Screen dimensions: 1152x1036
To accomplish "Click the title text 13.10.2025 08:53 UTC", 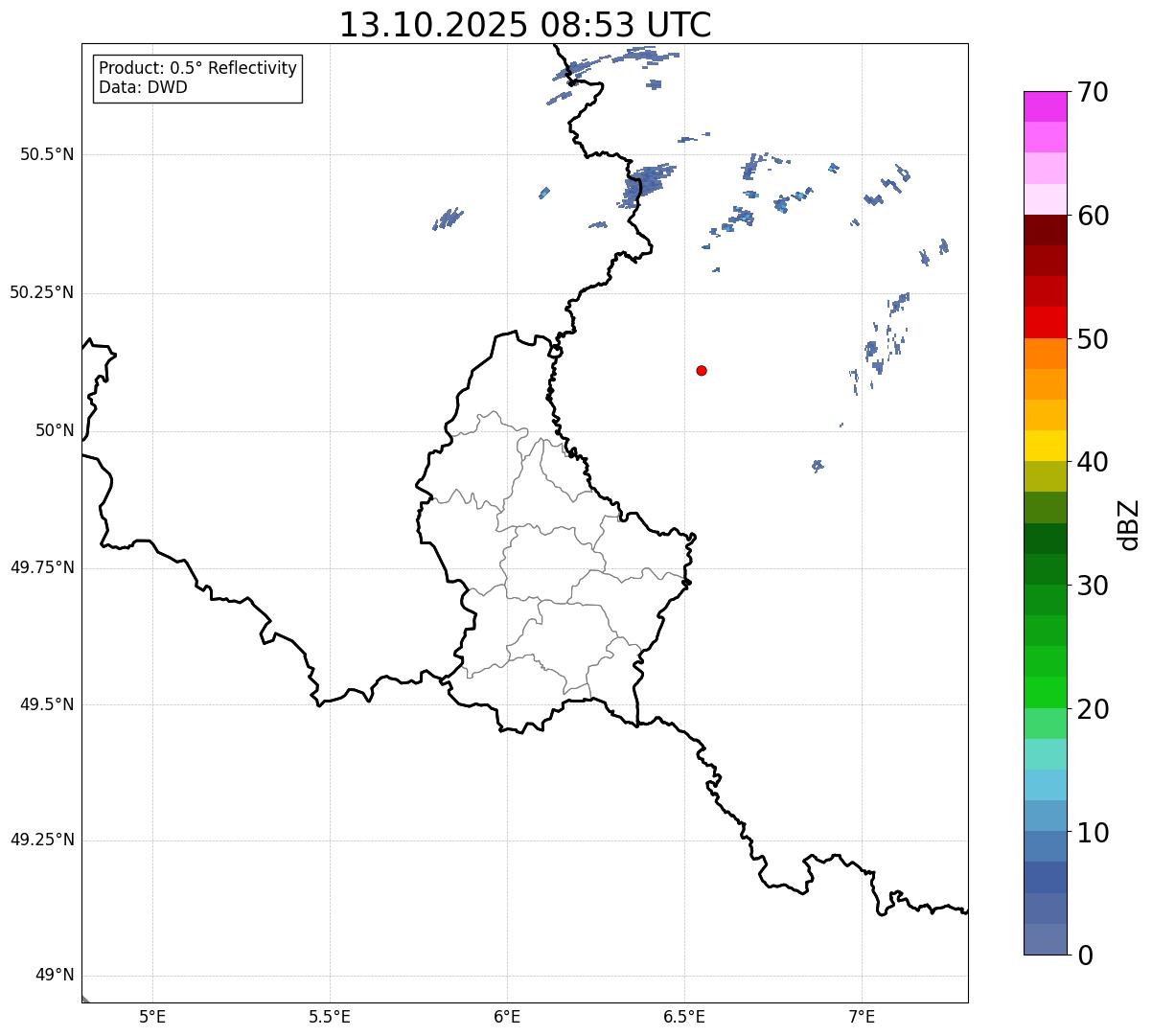I will 525,25.
